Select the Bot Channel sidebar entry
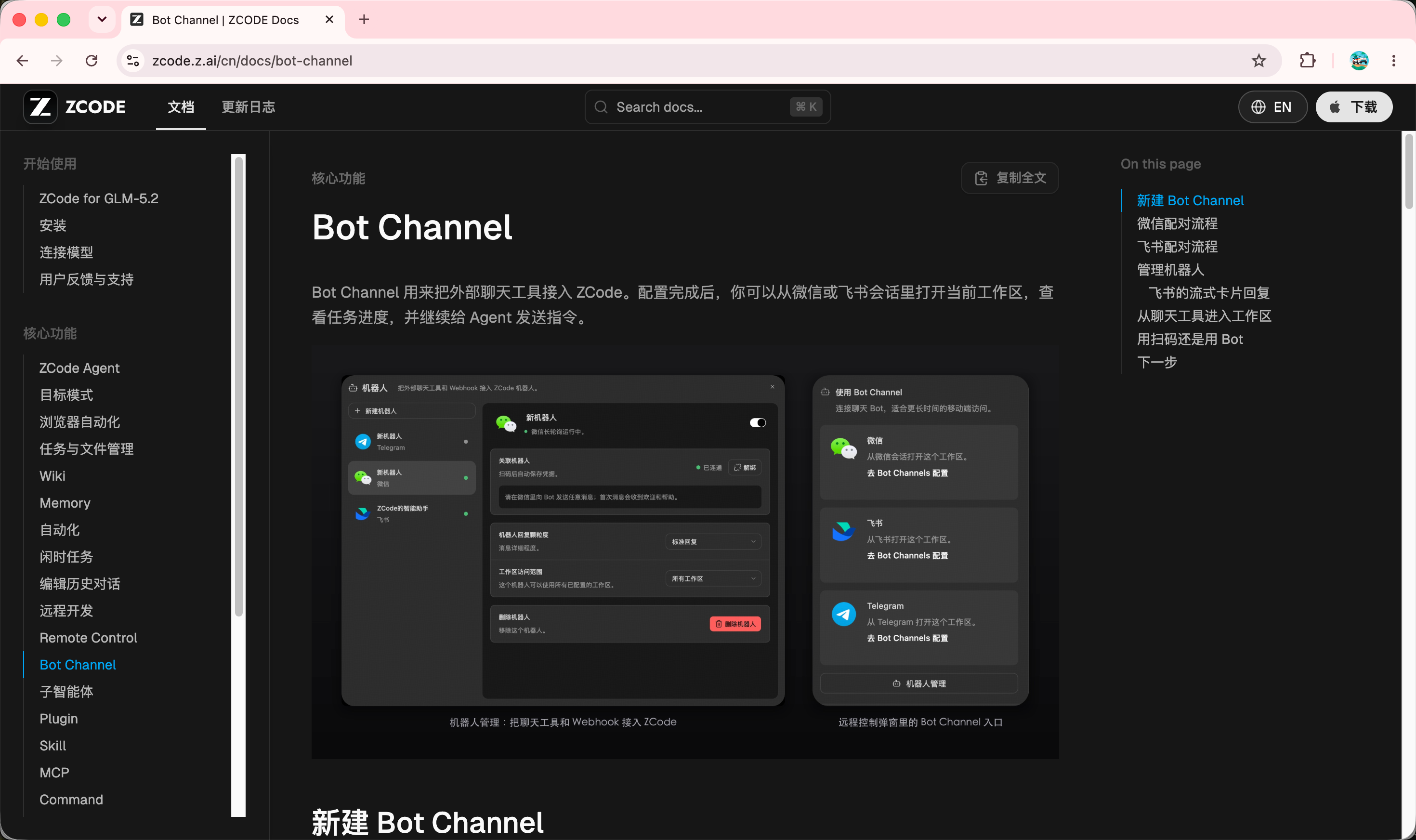Screen dimensions: 1416x840 click(78, 665)
